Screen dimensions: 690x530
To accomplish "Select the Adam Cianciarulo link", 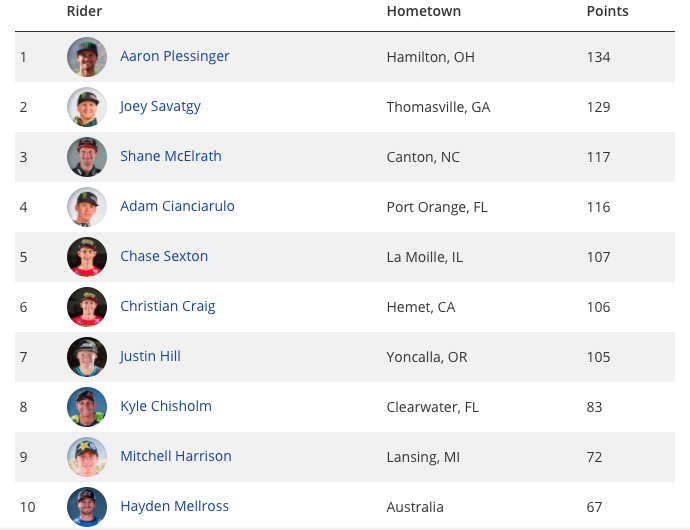I will 177,206.
